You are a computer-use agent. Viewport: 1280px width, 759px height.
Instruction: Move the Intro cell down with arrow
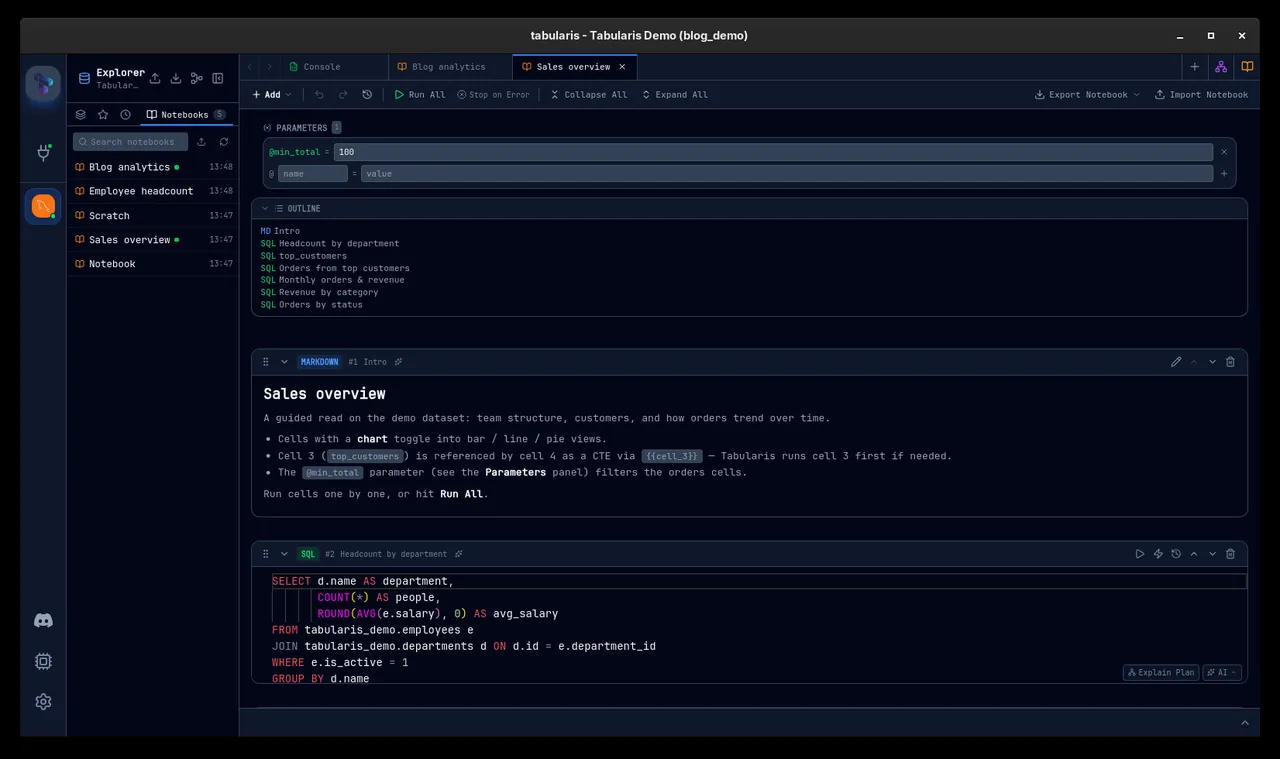click(x=1212, y=362)
